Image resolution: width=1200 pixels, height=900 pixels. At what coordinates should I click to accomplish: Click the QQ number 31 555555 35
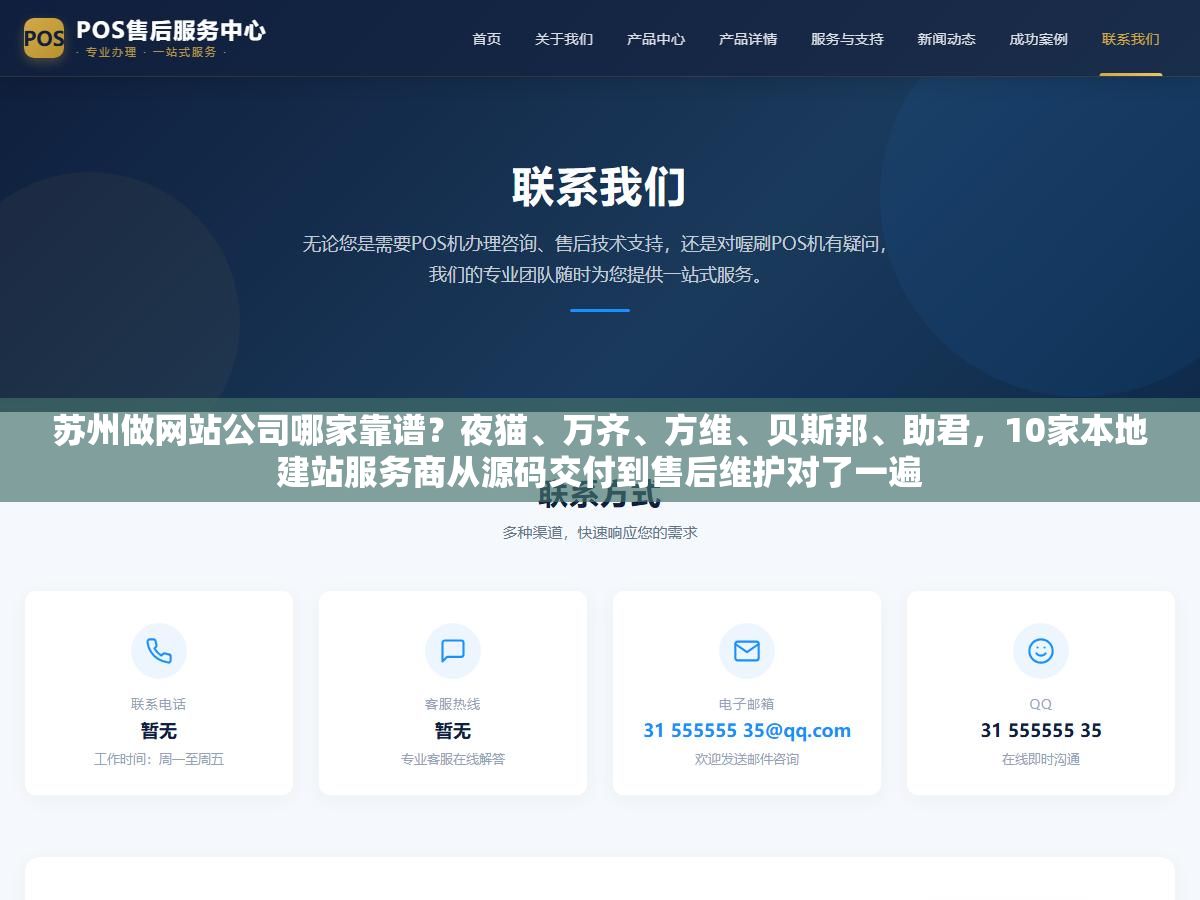tap(1041, 730)
